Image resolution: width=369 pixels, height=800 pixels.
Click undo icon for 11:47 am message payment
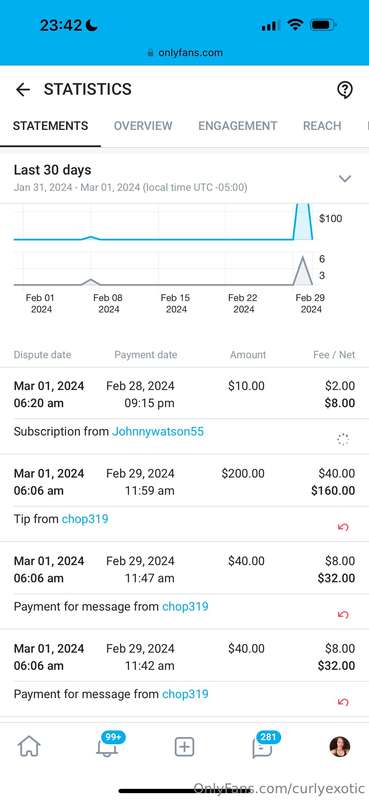click(x=343, y=614)
